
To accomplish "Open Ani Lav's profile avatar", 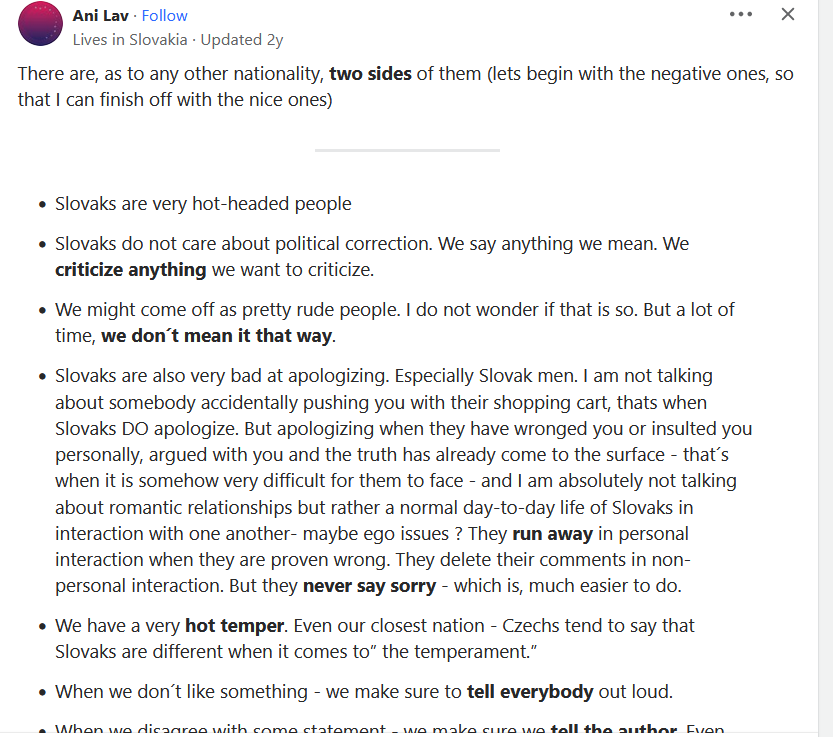I will point(40,25).
